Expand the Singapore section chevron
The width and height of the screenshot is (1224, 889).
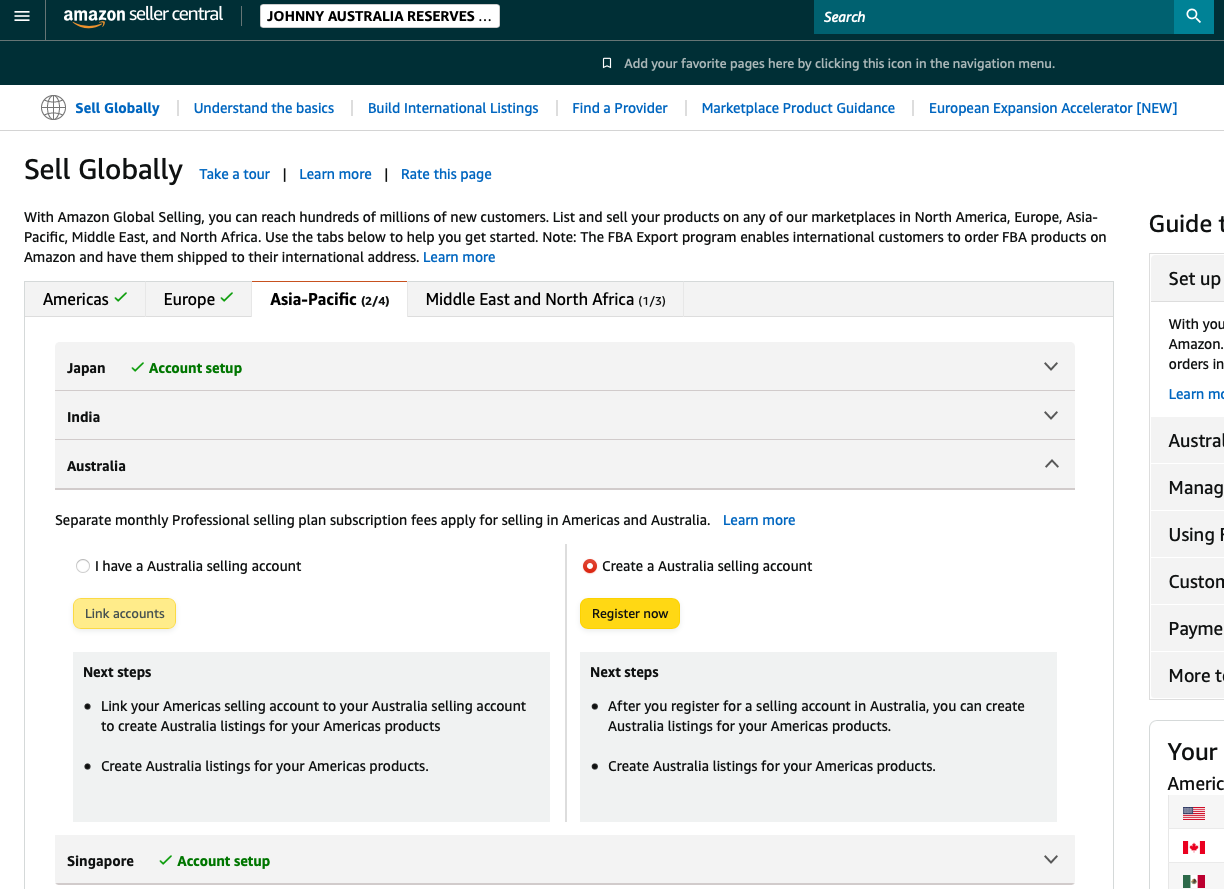[1051, 860]
